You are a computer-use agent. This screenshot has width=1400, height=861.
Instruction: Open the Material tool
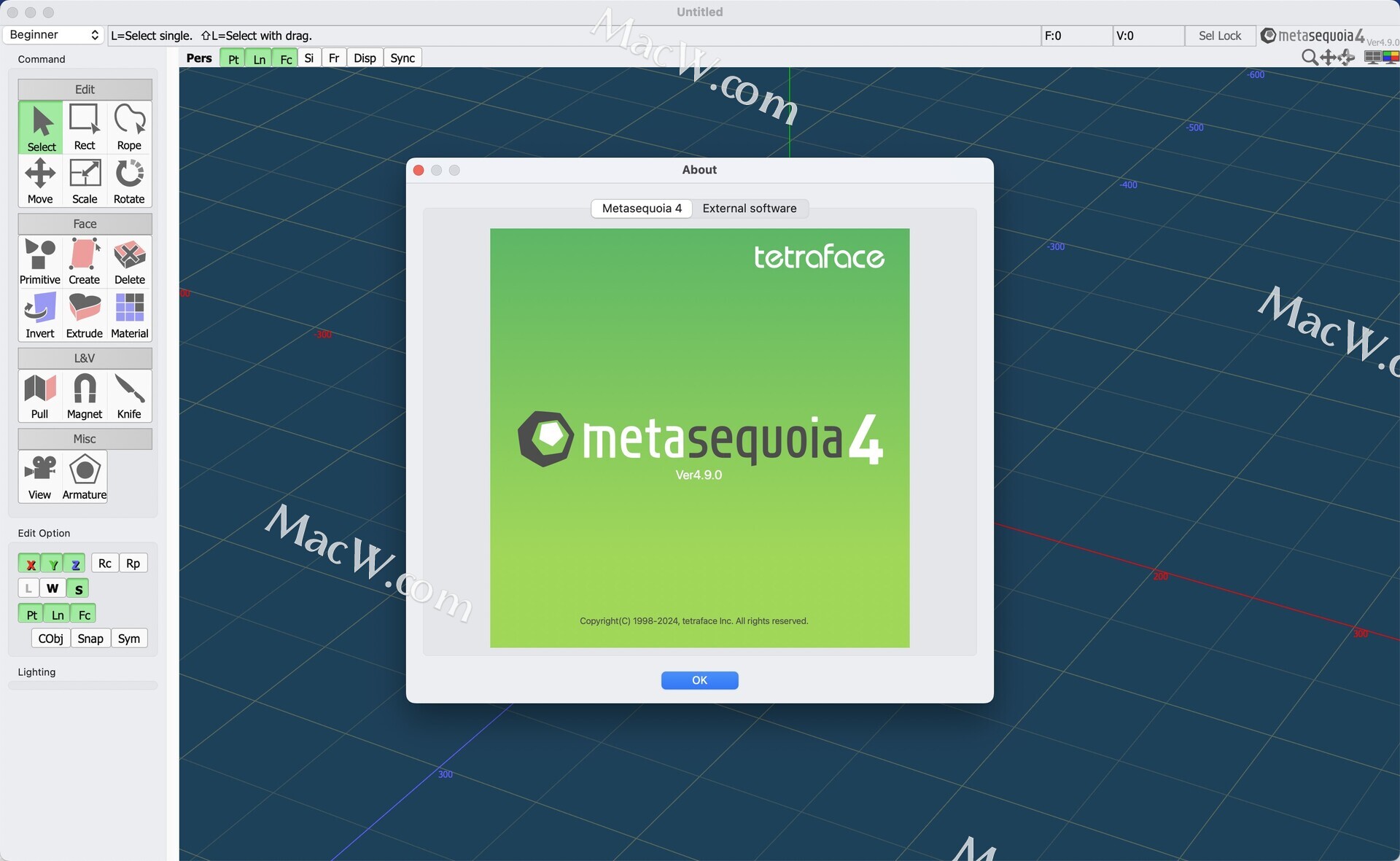[x=129, y=316]
